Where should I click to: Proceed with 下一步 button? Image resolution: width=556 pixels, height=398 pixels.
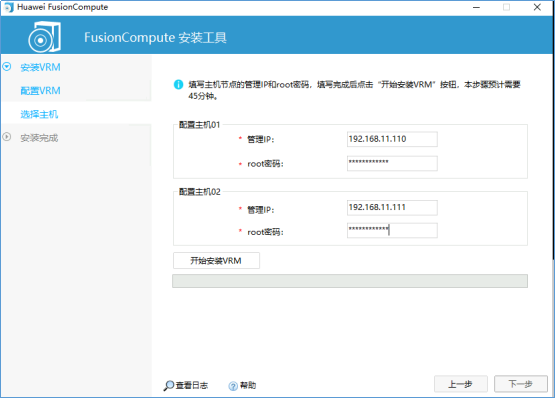click(x=521, y=384)
